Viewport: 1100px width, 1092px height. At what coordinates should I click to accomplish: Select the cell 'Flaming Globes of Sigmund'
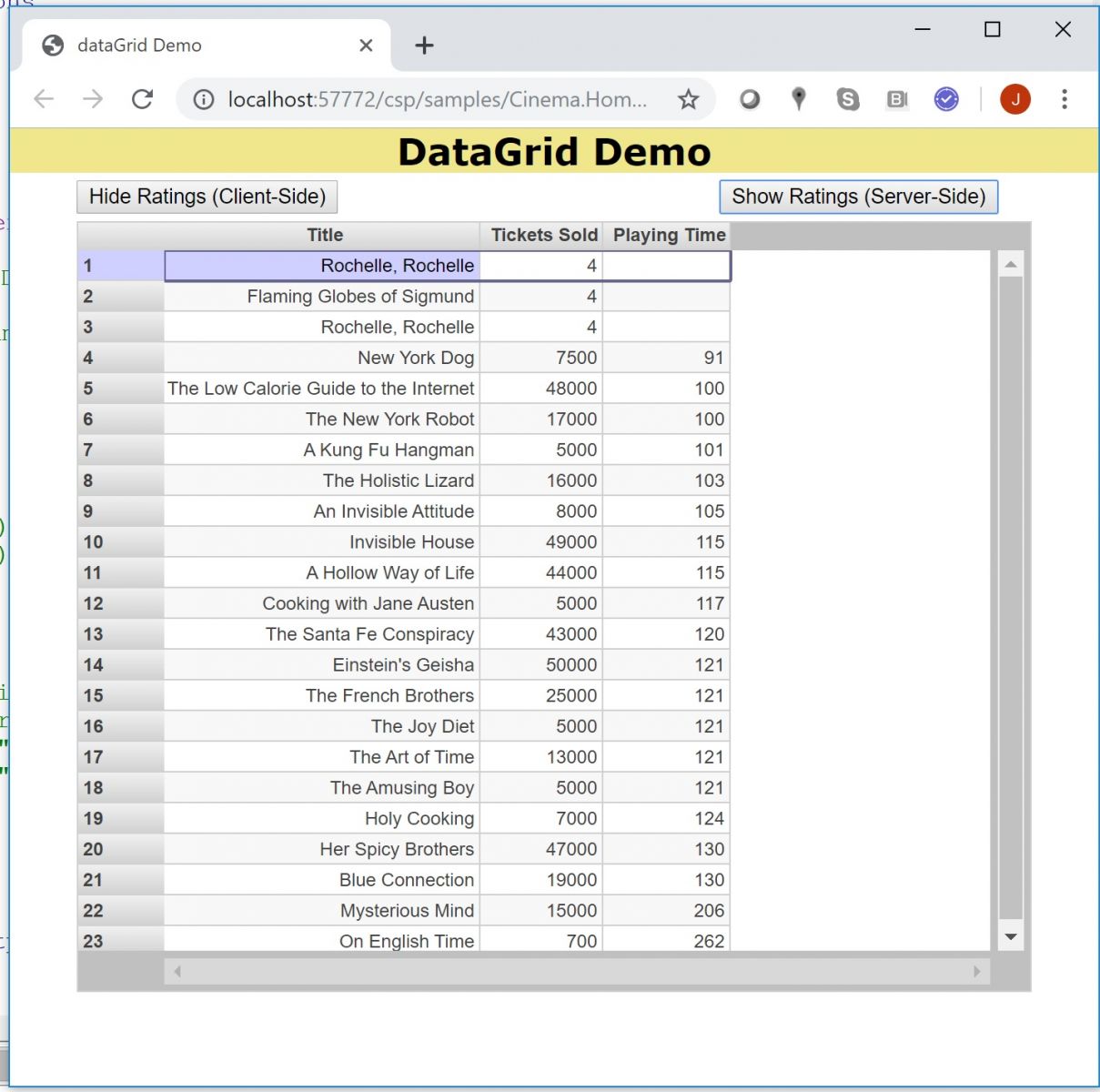pos(322,297)
